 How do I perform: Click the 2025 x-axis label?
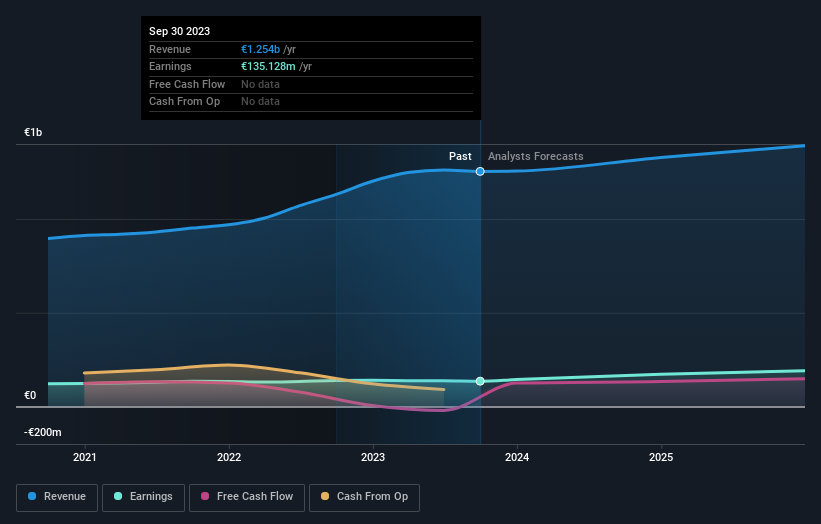661,457
